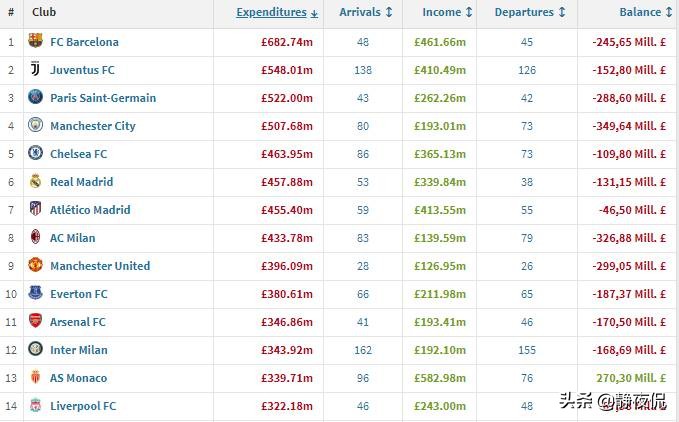Click the Manchester City crest icon
This screenshot has width=679, height=422.
[x=36, y=126]
